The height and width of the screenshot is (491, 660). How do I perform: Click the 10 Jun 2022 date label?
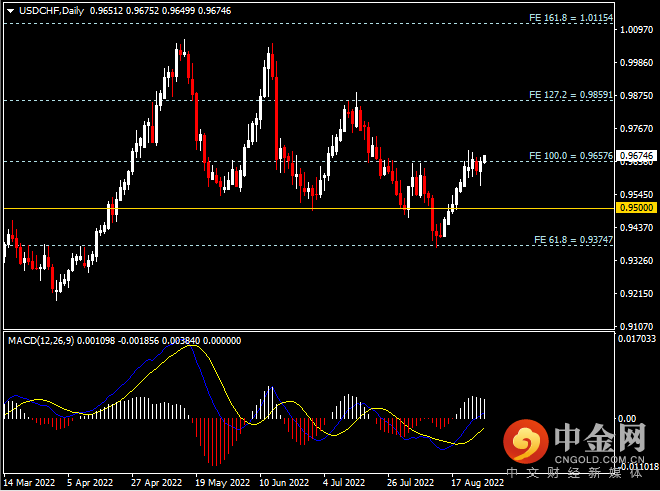284,483
